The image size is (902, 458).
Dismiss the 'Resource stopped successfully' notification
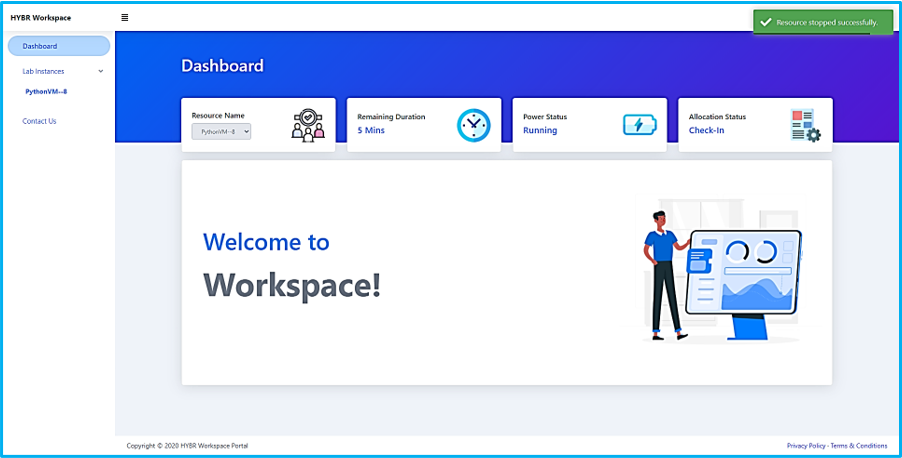(823, 22)
